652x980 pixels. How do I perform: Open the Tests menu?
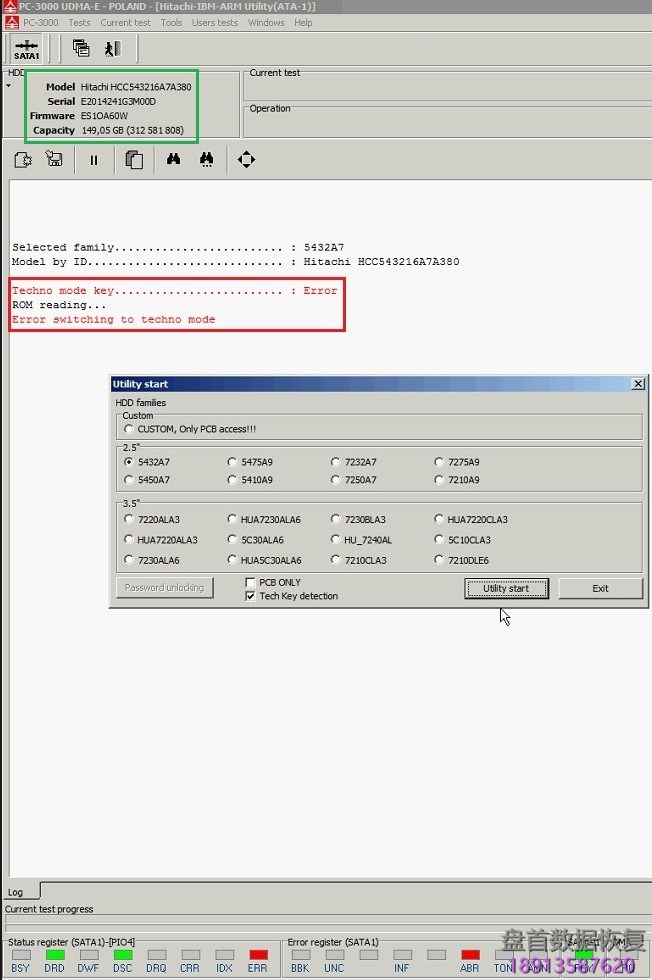[79, 22]
